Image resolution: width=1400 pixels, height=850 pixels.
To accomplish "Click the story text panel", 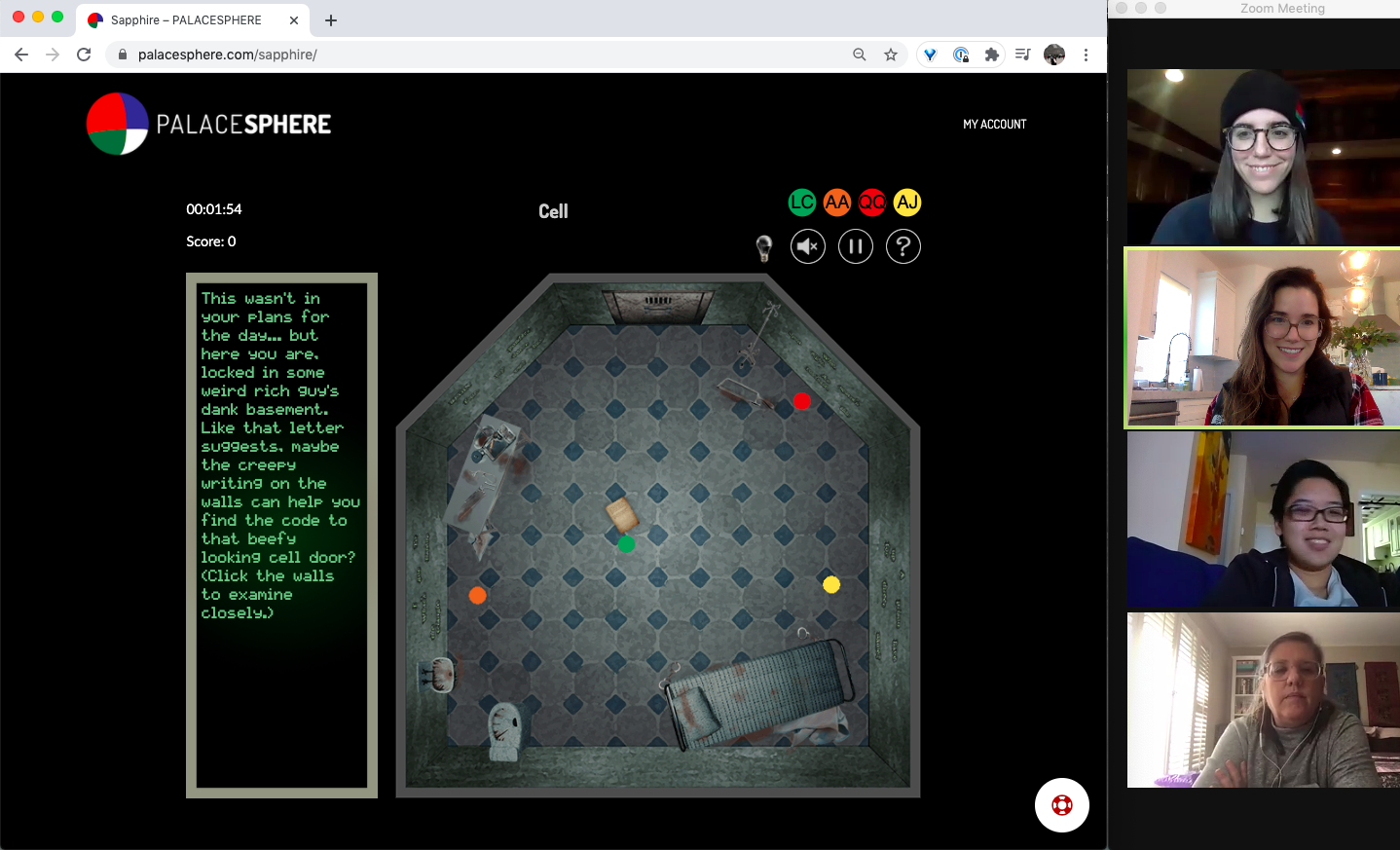I will (x=281, y=536).
